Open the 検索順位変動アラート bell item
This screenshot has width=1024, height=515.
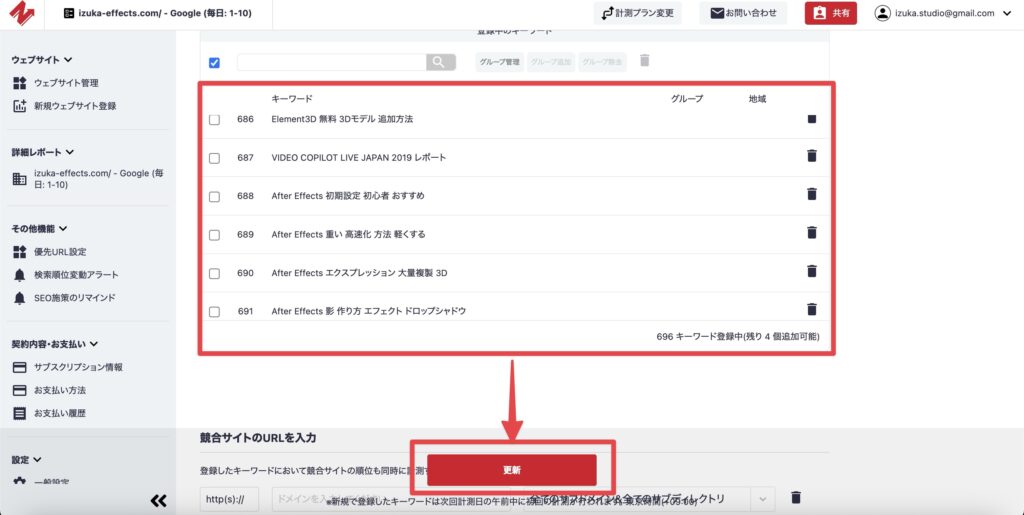pyautogui.click(x=75, y=275)
